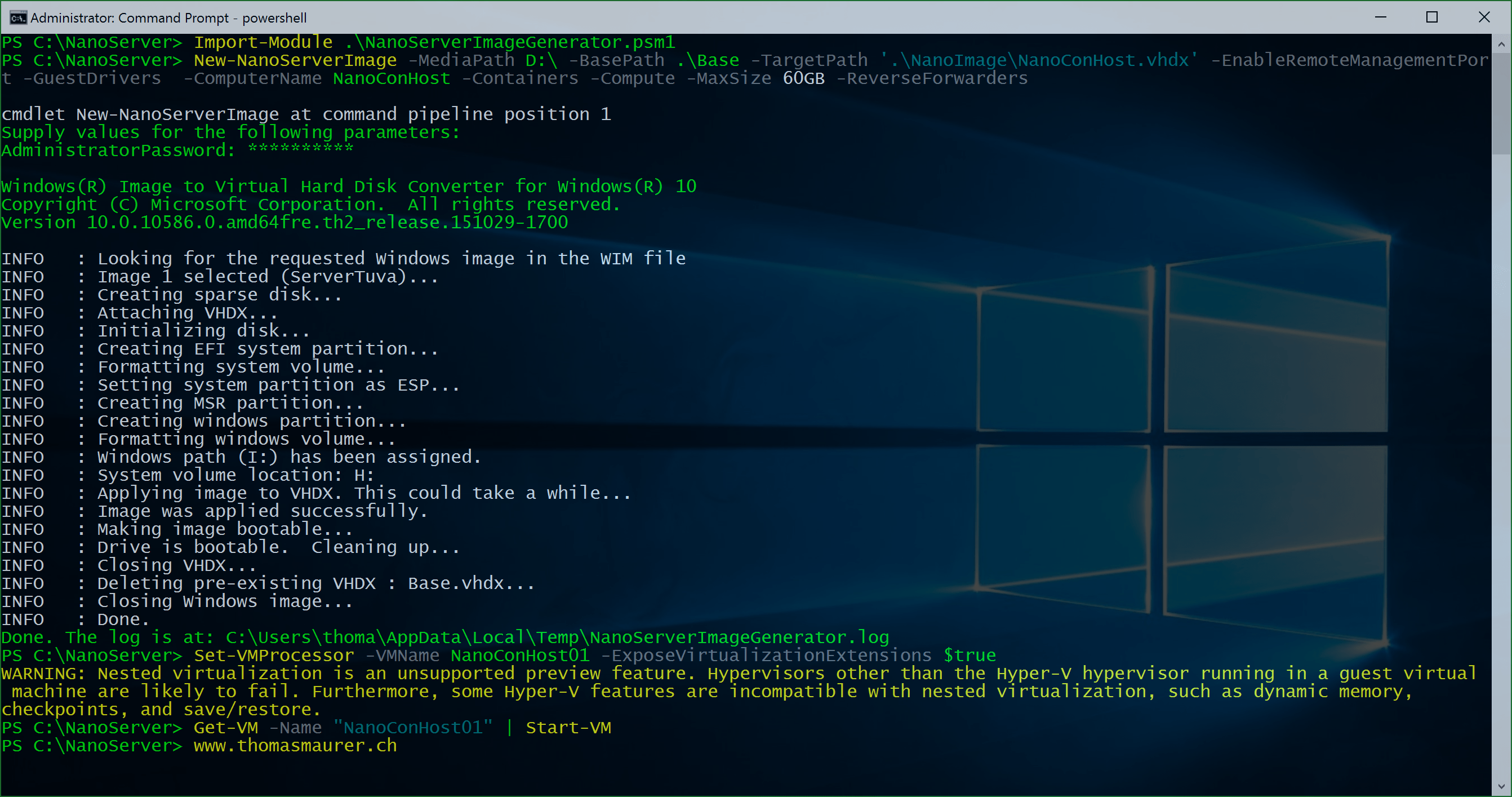Viewport: 1512px width, 797px height.
Task: Click the Set-VMProcessor command text
Action: coord(274,655)
